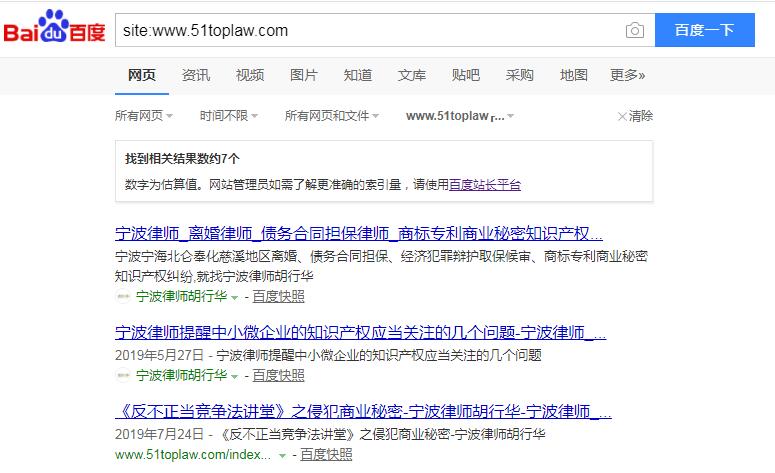Open camera image search icon
The height and width of the screenshot is (473, 775).
click(635, 30)
